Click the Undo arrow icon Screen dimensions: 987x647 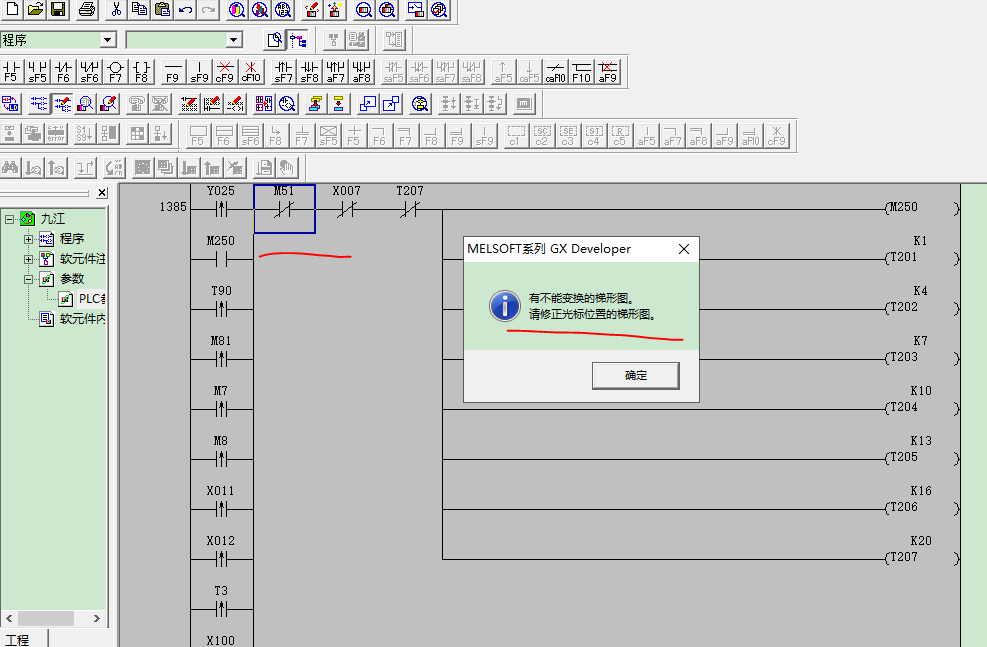coord(186,10)
